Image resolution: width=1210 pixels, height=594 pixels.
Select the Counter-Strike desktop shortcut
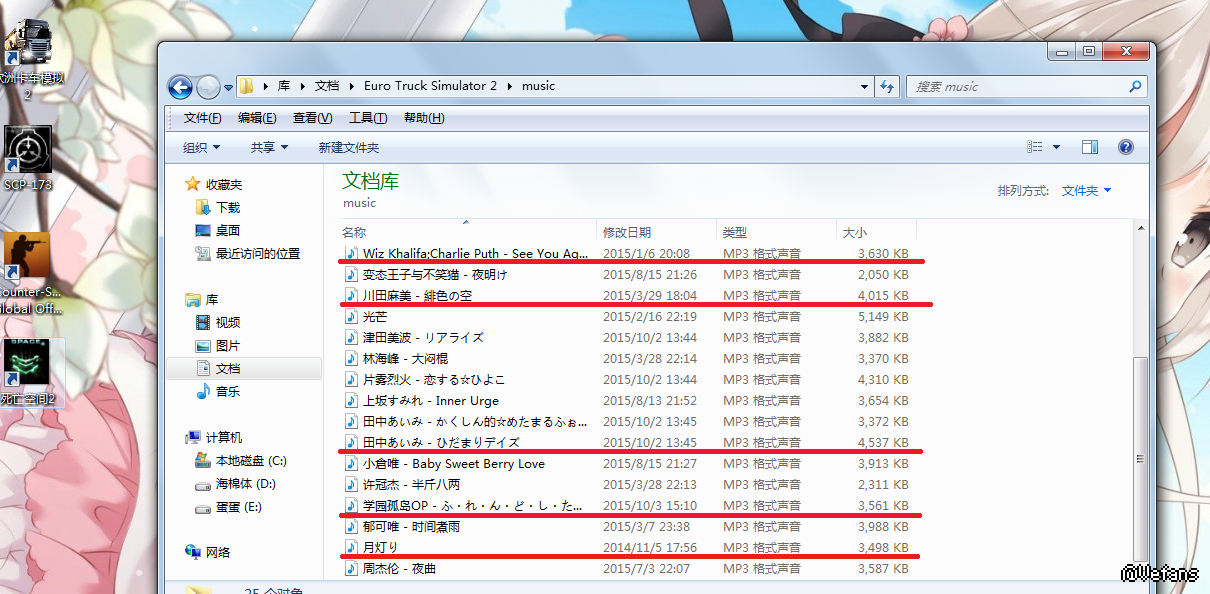[x=27, y=260]
